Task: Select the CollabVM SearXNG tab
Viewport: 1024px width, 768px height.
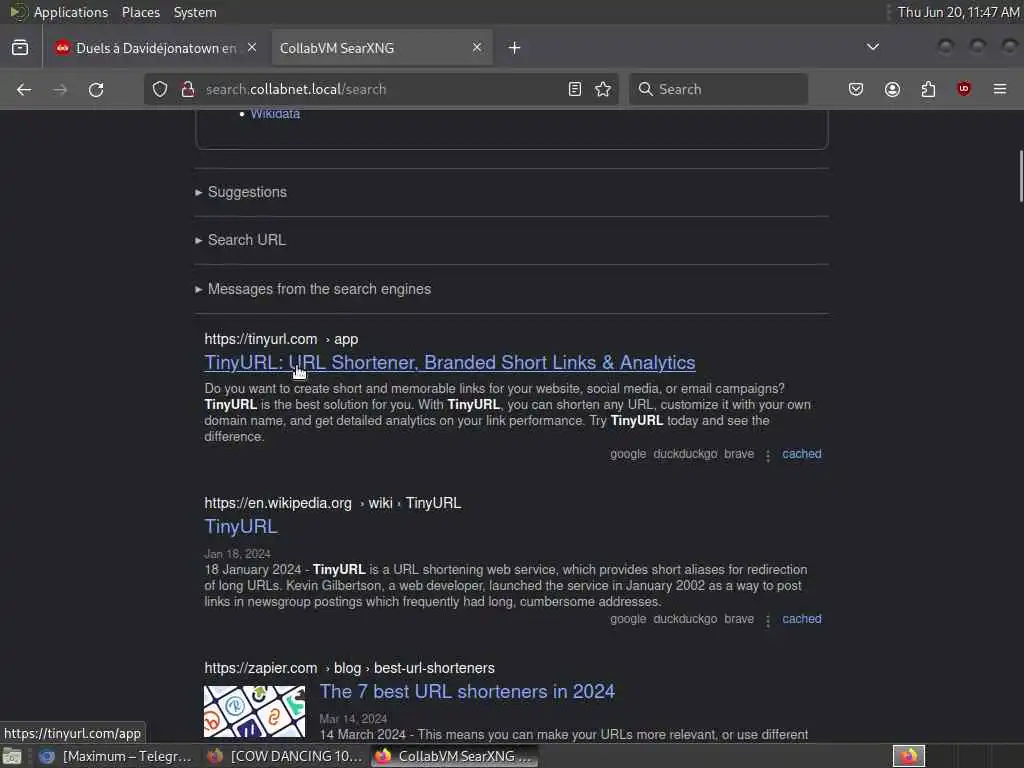Action: [x=381, y=48]
